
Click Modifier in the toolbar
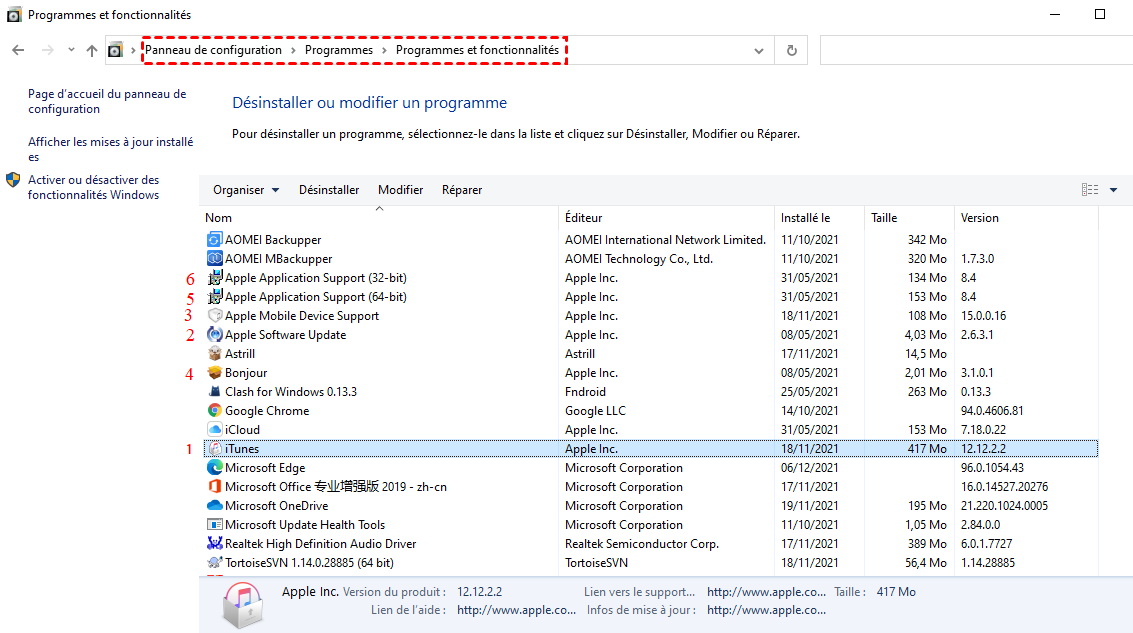tap(400, 189)
